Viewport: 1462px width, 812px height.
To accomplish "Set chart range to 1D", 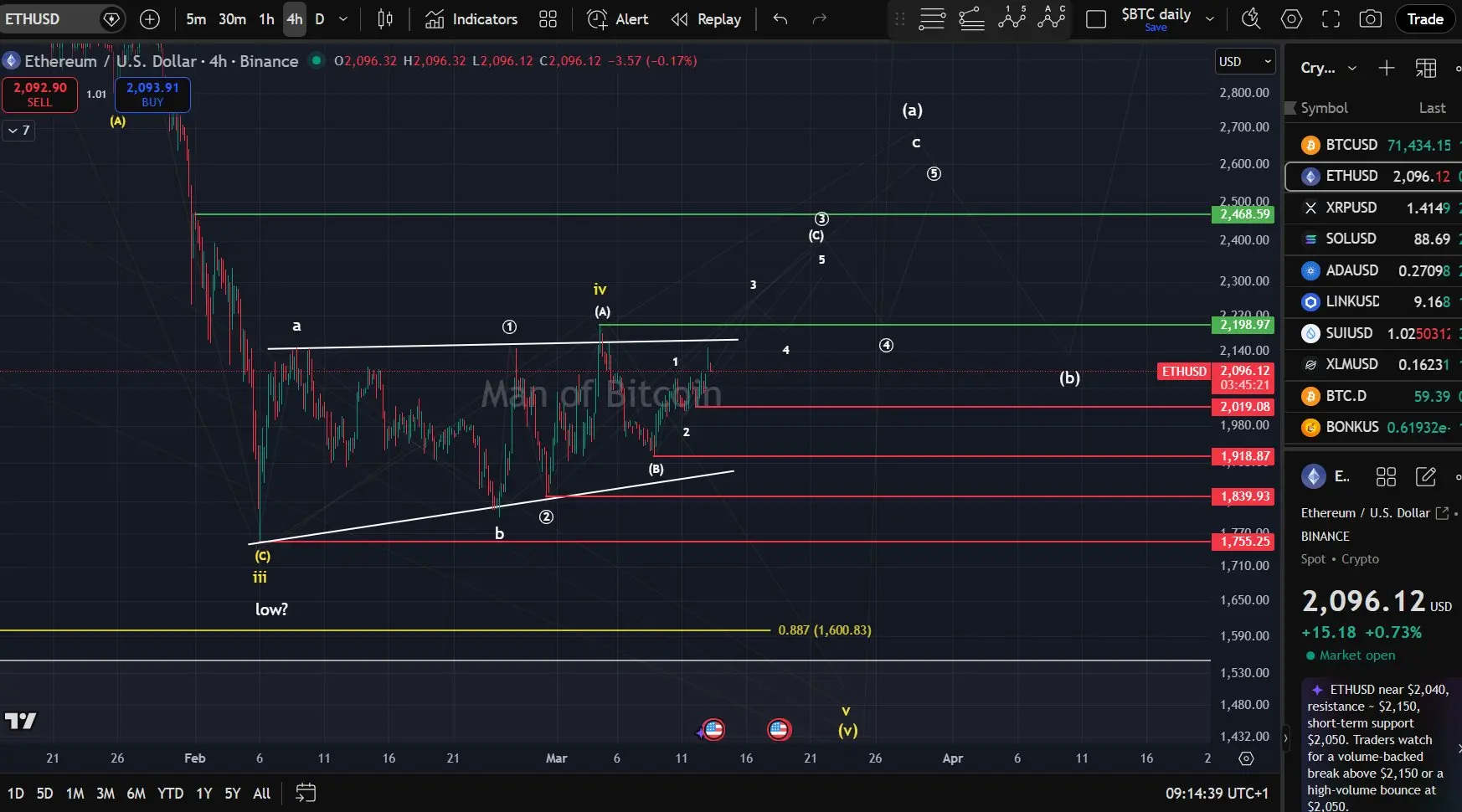I will (16, 793).
